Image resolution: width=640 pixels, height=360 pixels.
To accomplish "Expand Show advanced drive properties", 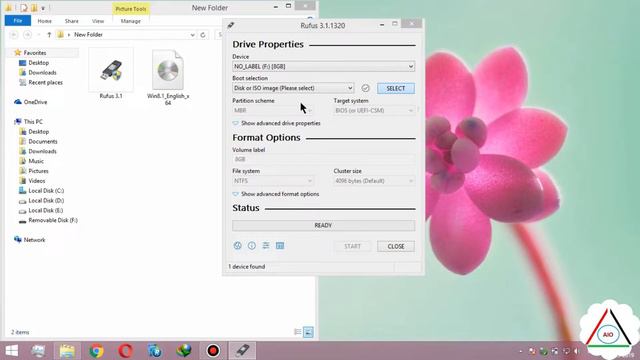I will tap(276, 123).
